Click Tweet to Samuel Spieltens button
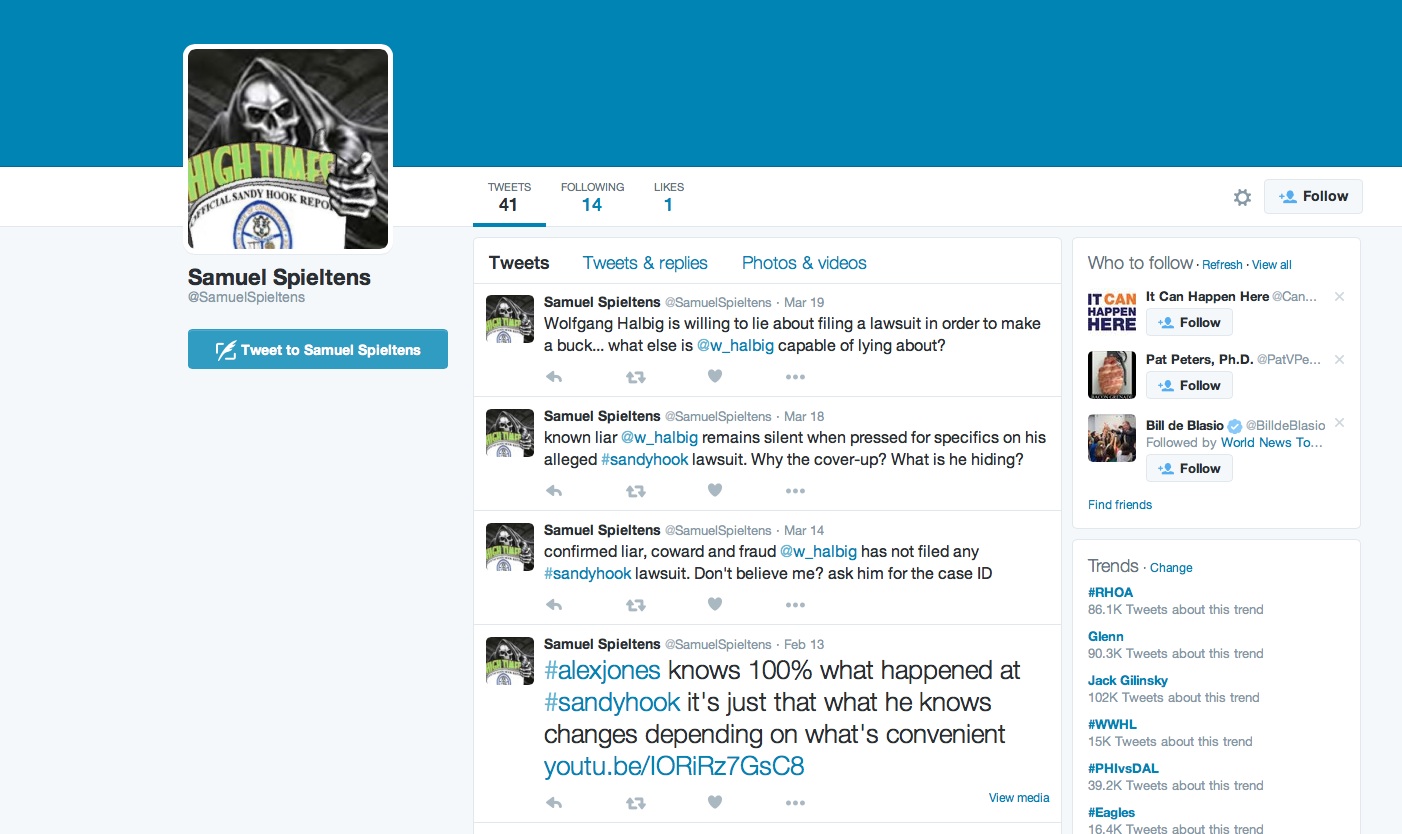Viewport: 1402px width, 834px height. pos(318,350)
